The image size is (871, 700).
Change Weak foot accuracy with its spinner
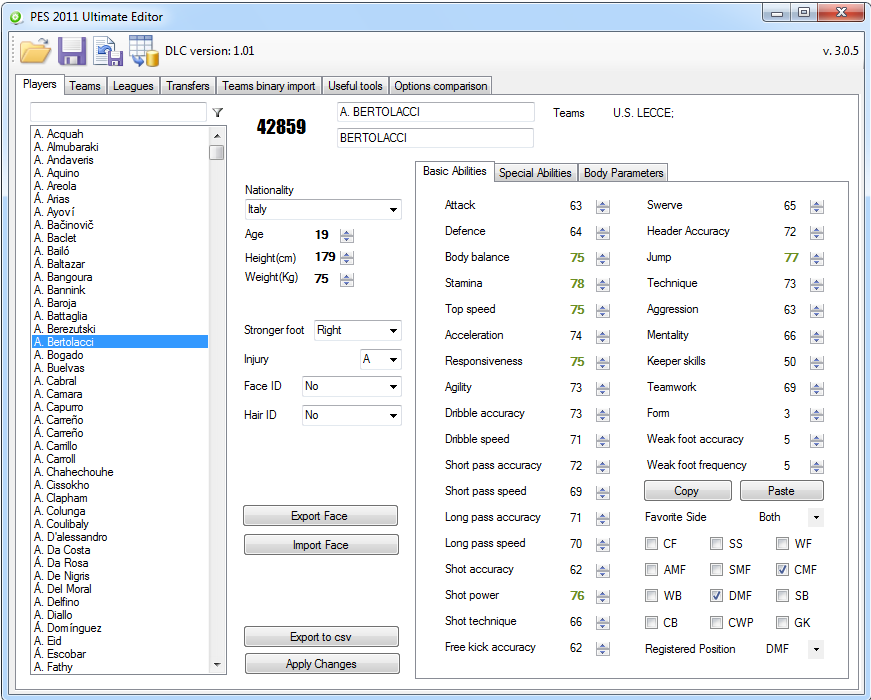click(817, 441)
